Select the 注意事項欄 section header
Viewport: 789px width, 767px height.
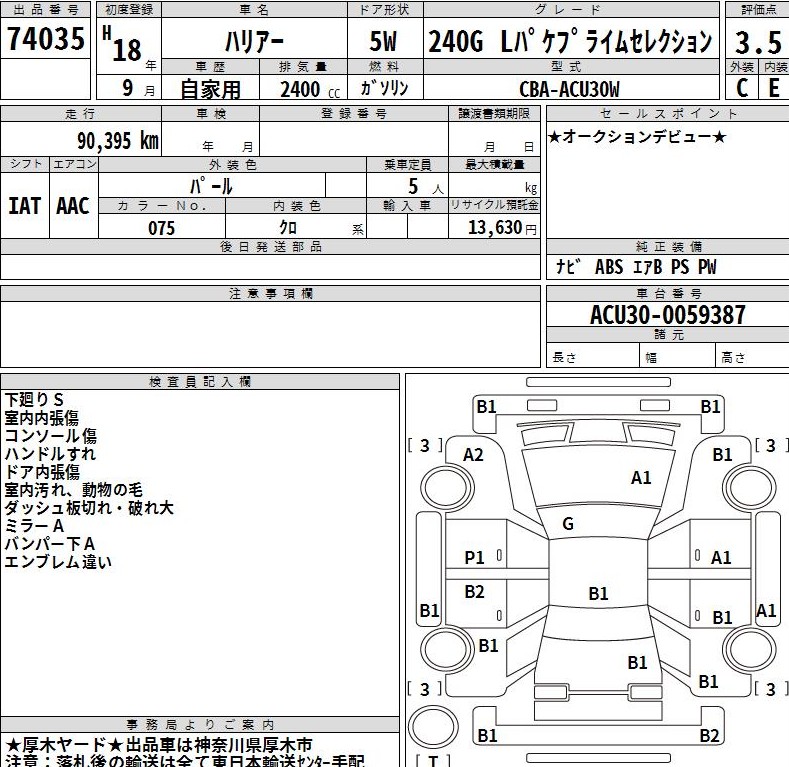tap(271, 294)
